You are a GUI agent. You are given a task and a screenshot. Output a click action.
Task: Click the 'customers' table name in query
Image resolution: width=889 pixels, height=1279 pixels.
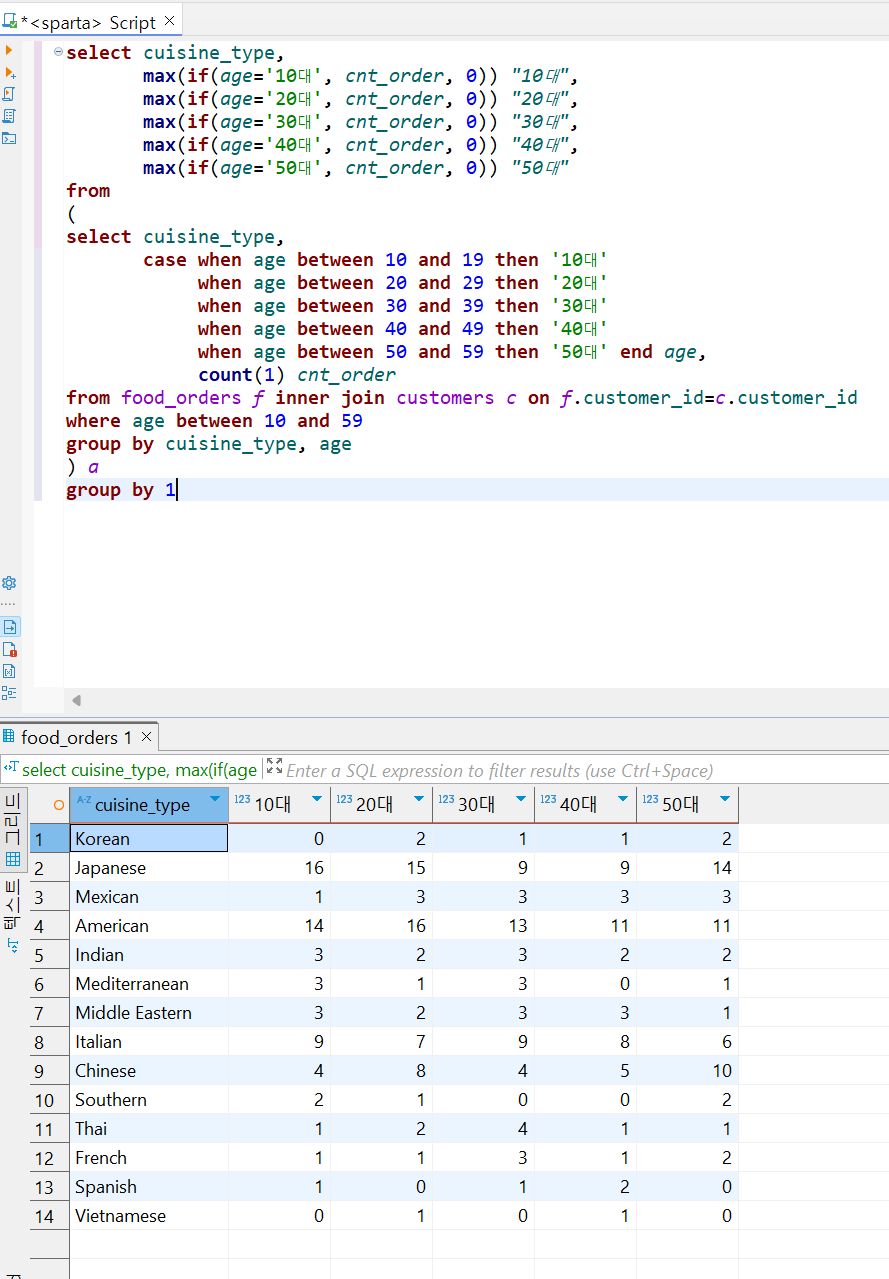[445, 398]
